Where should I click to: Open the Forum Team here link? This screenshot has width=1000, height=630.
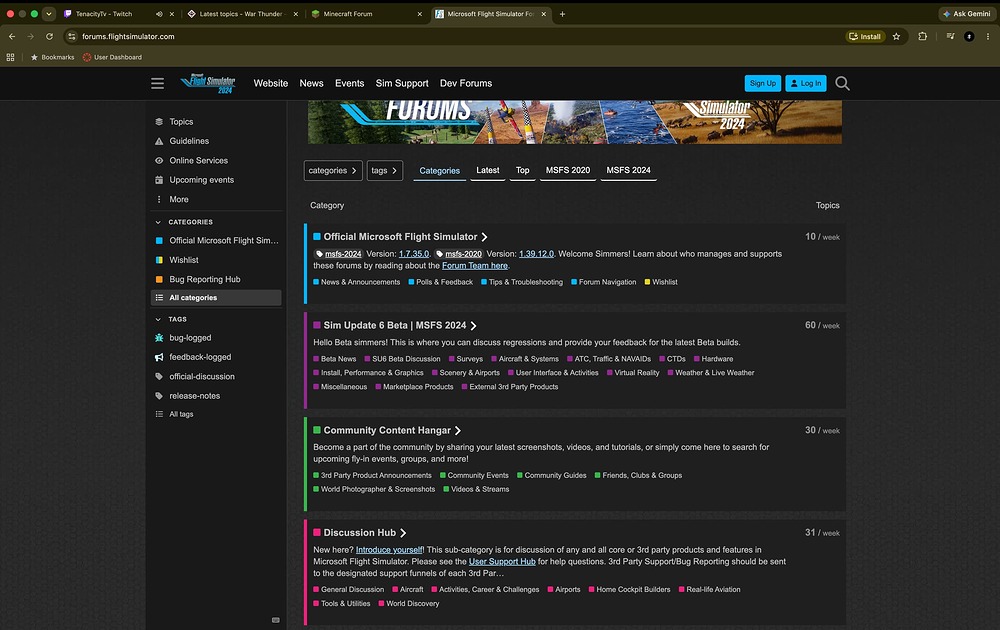click(x=475, y=266)
